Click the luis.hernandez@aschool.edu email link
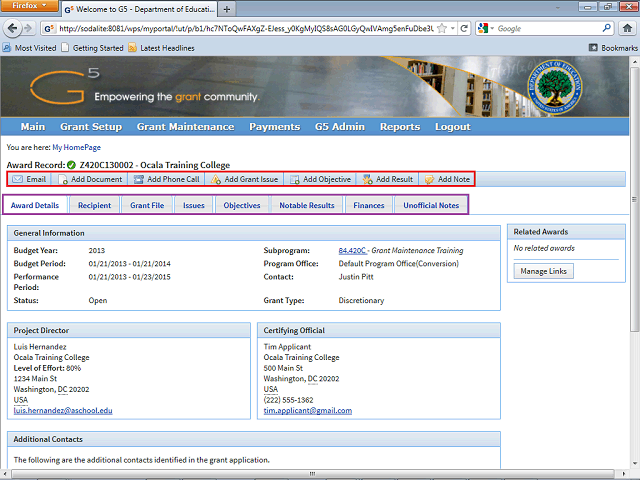 pos(63,411)
